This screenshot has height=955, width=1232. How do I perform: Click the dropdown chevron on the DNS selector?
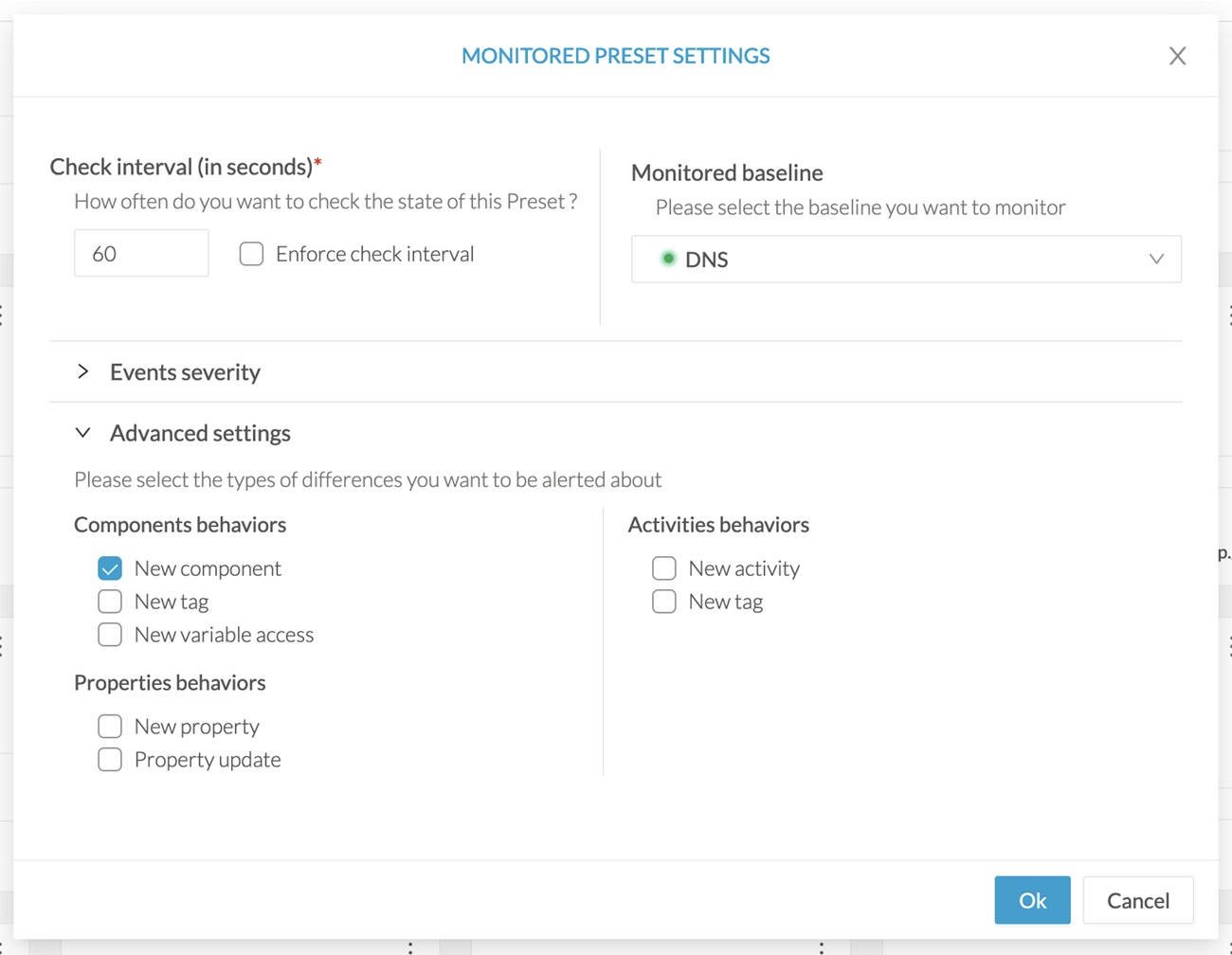pos(1156,259)
